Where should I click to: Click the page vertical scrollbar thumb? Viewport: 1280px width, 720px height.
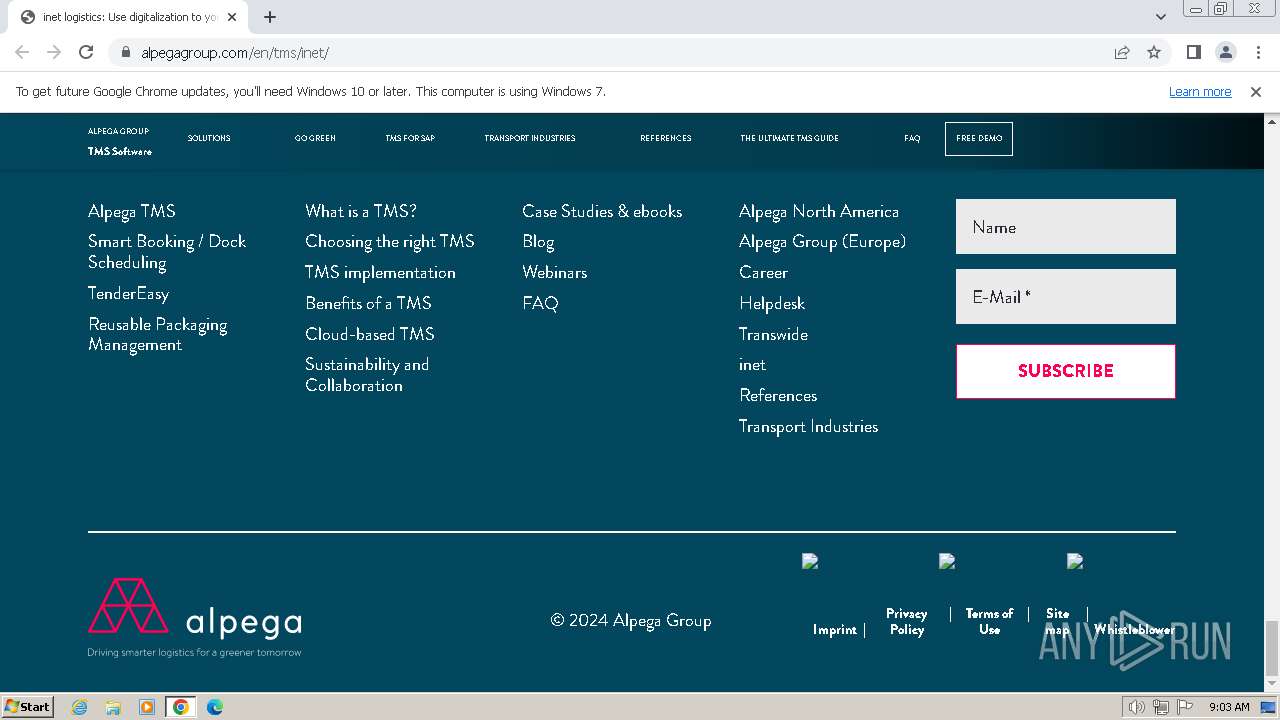coord(1271,646)
